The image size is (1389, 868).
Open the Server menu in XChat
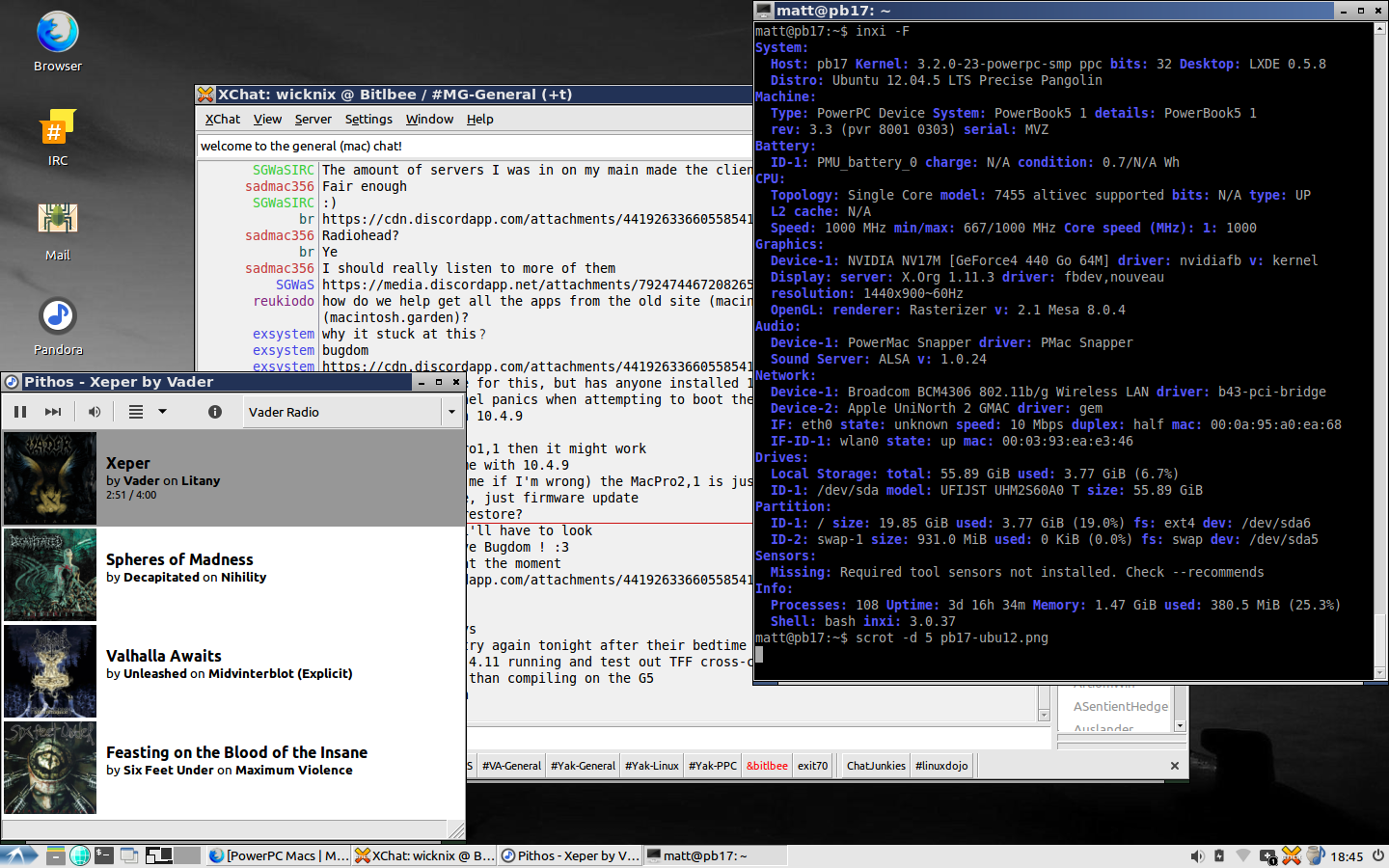click(313, 119)
